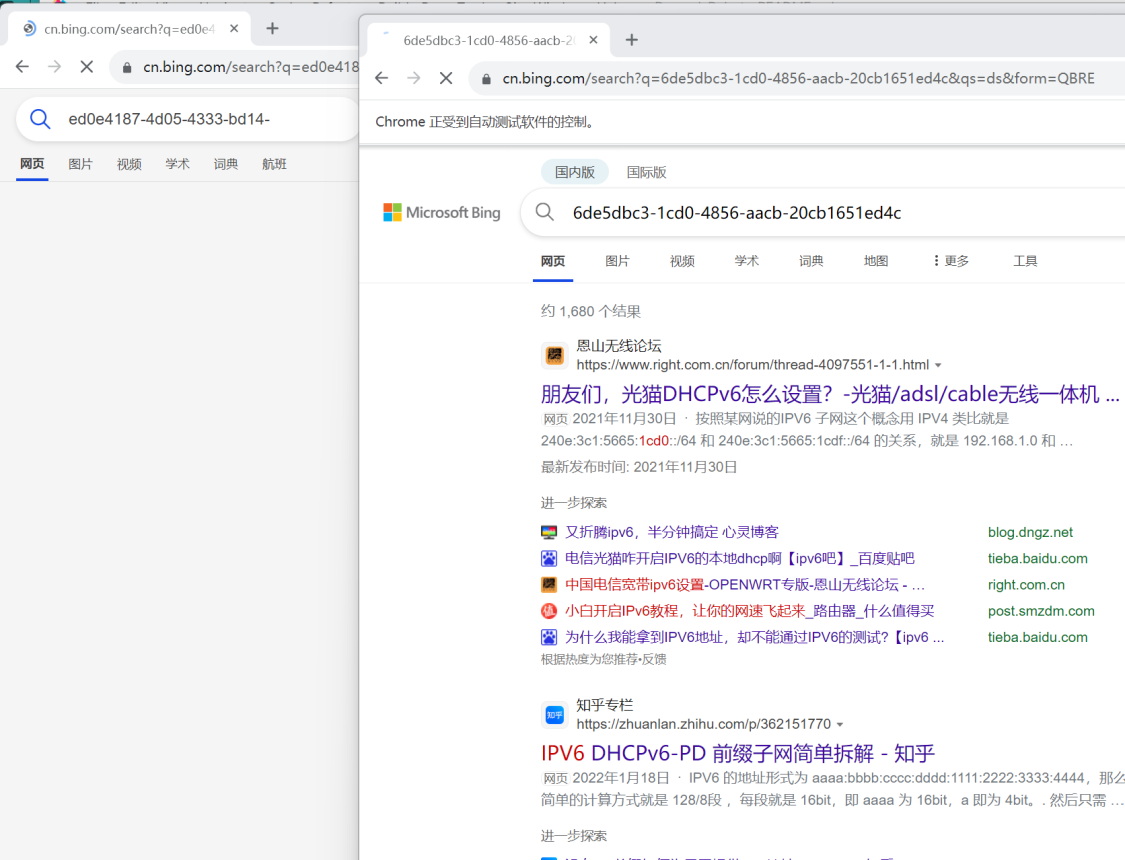Open IPV6 DHCPv6-PD 前缀子网简单拆解 result
Image resolution: width=1125 pixels, height=860 pixels.
(x=738, y=753)
